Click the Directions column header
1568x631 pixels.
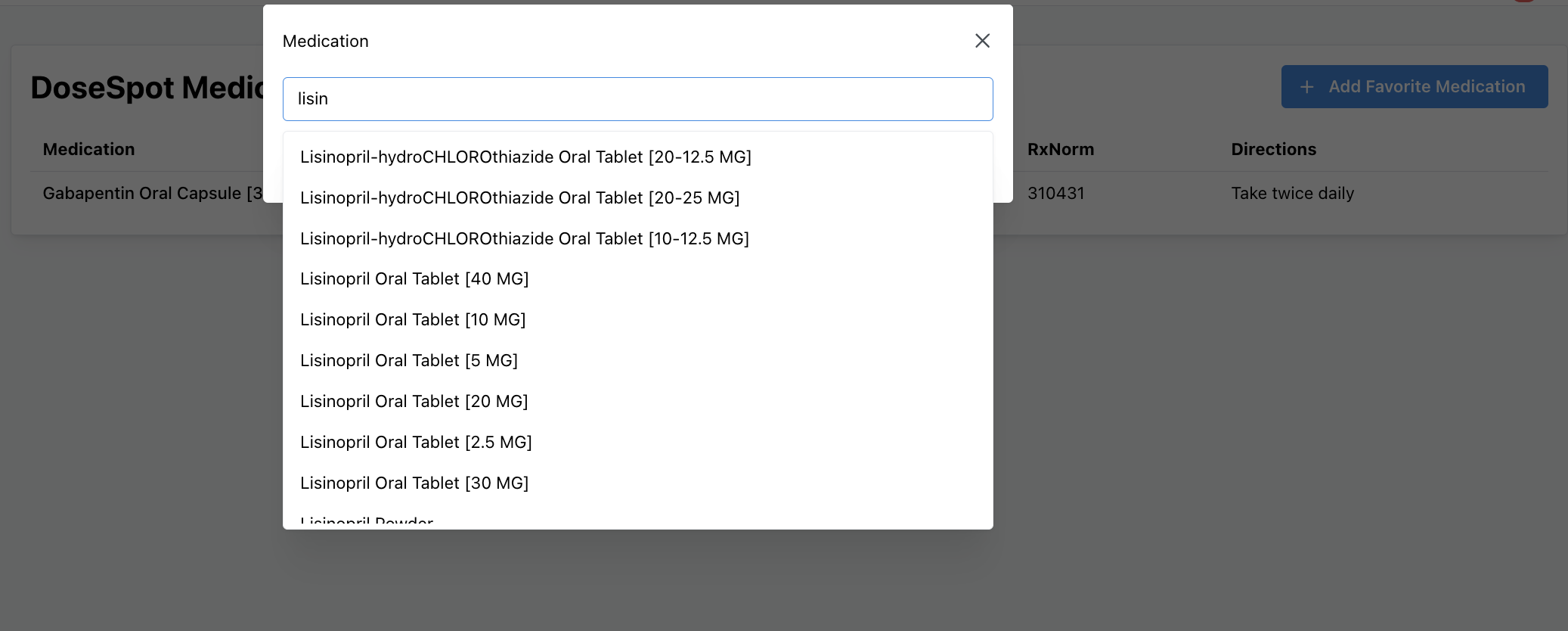coord(1273,150)
